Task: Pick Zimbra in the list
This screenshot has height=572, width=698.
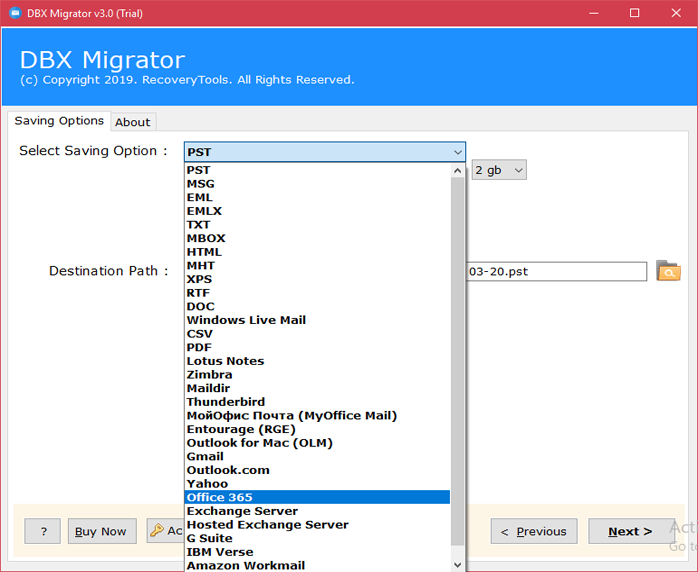Action: point(317,375)
